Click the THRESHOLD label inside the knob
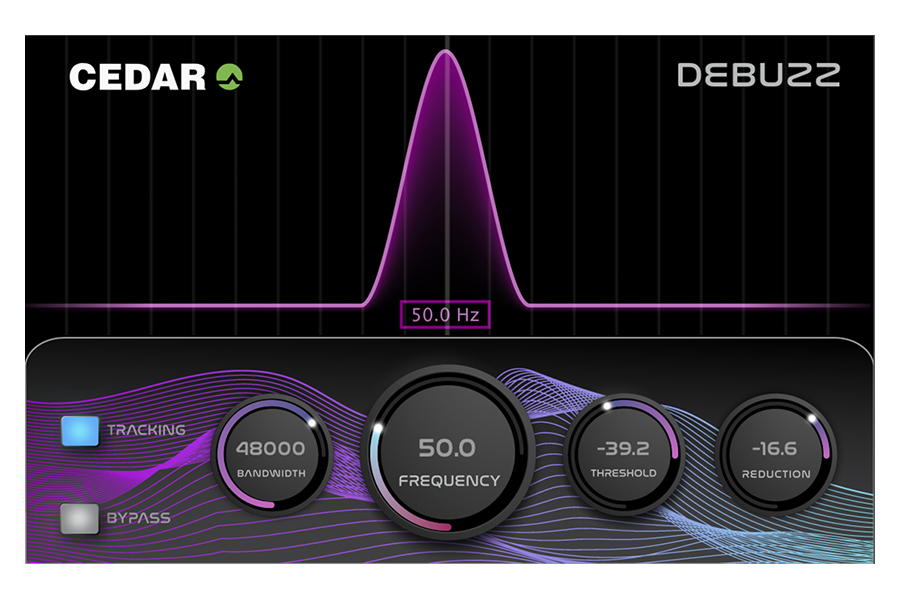 [623, 474]
